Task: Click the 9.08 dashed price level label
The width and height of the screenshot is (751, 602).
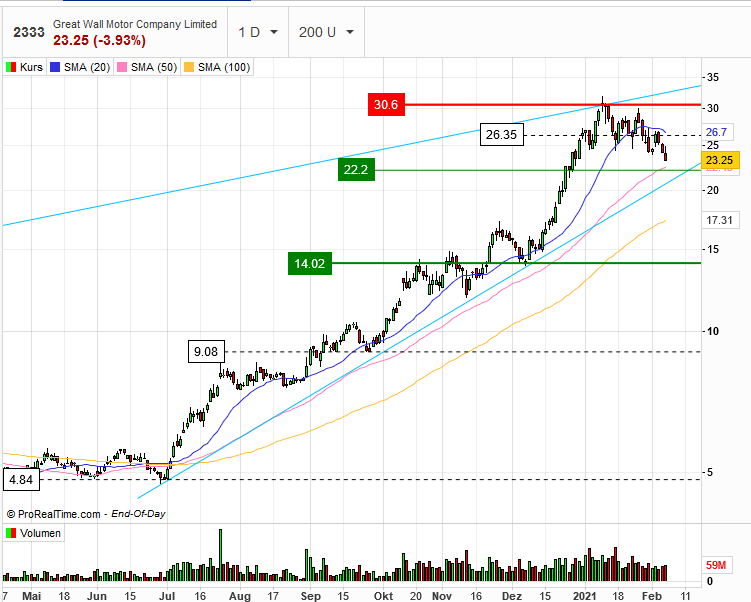Action: (x=206, y=351)
